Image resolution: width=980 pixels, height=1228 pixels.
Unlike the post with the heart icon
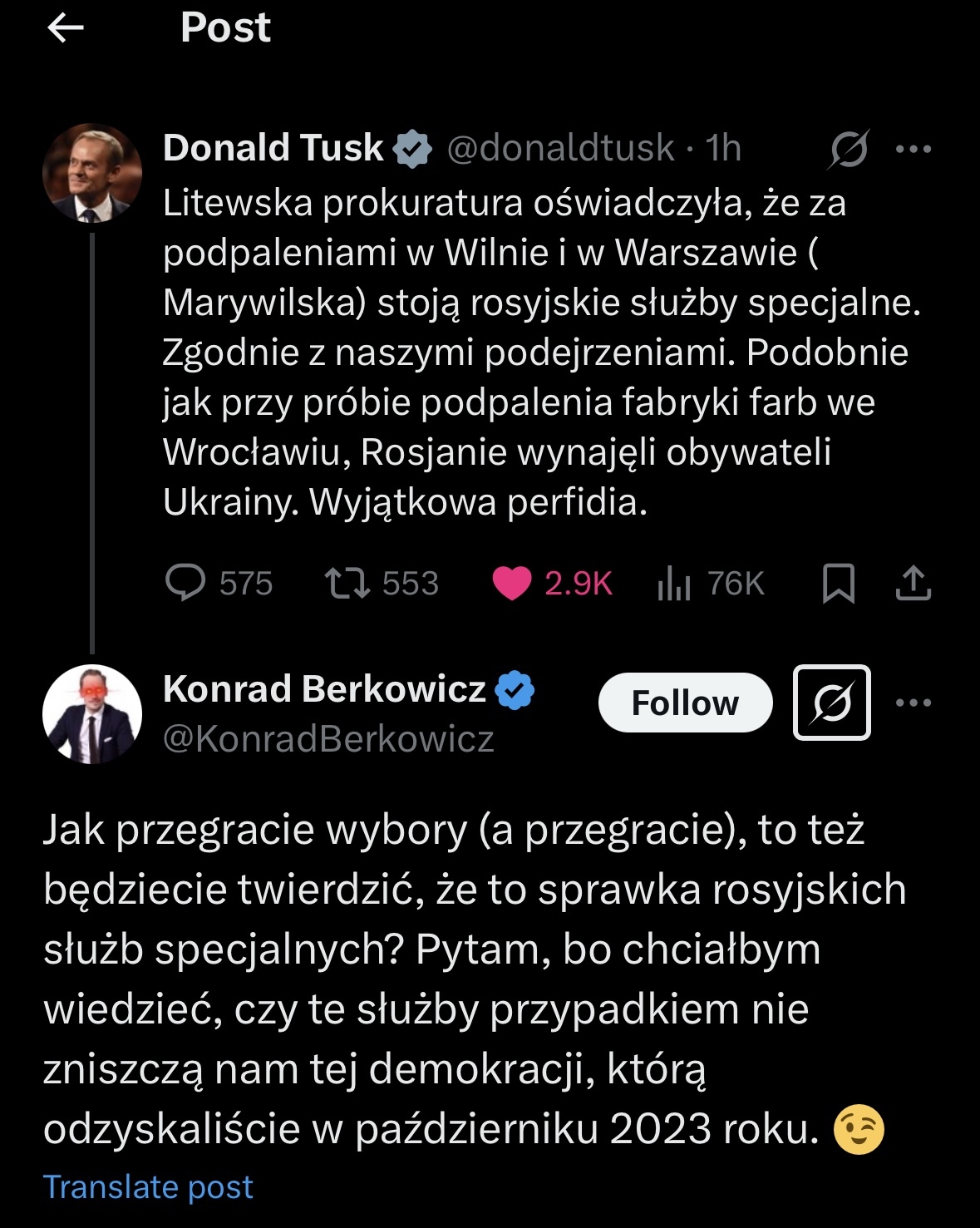[511, 583]
